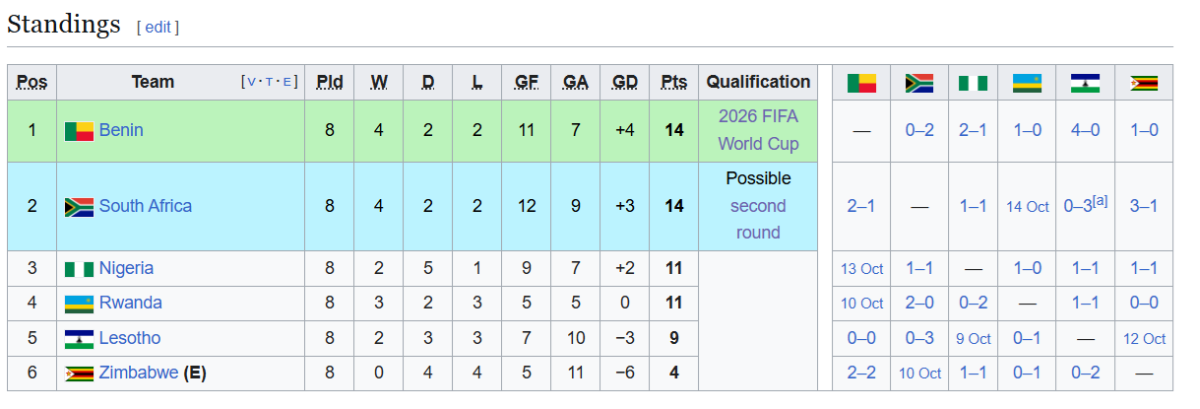Click the V view template link

click(251, 83)
